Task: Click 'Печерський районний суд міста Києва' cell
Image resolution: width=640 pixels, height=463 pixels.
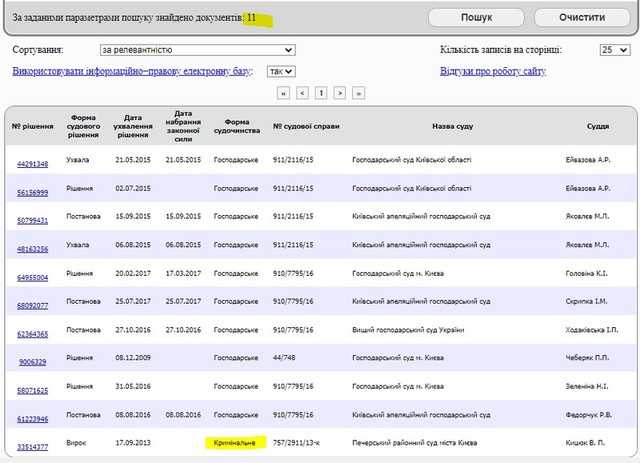Action: coord(415,443)
